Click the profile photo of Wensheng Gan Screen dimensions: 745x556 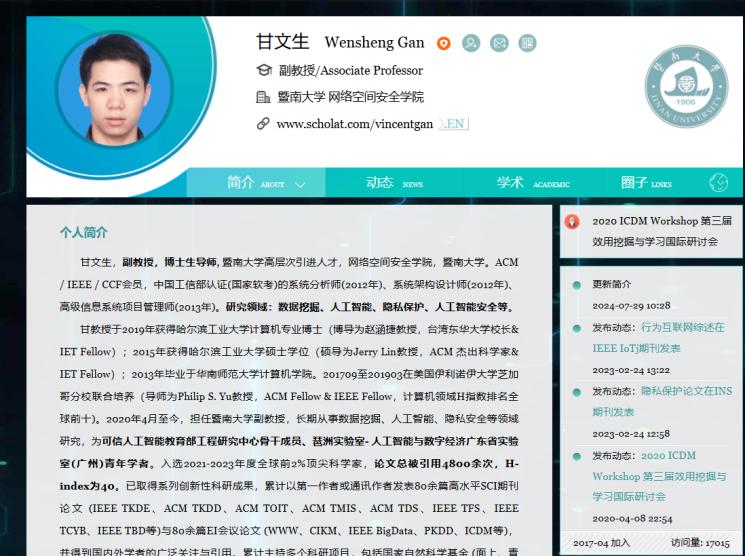115,89
